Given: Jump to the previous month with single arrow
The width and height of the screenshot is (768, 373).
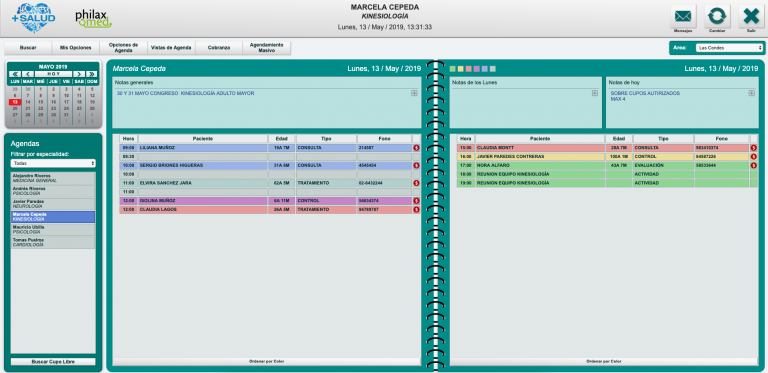Looking at the screenshot, I should pos(28,73).
